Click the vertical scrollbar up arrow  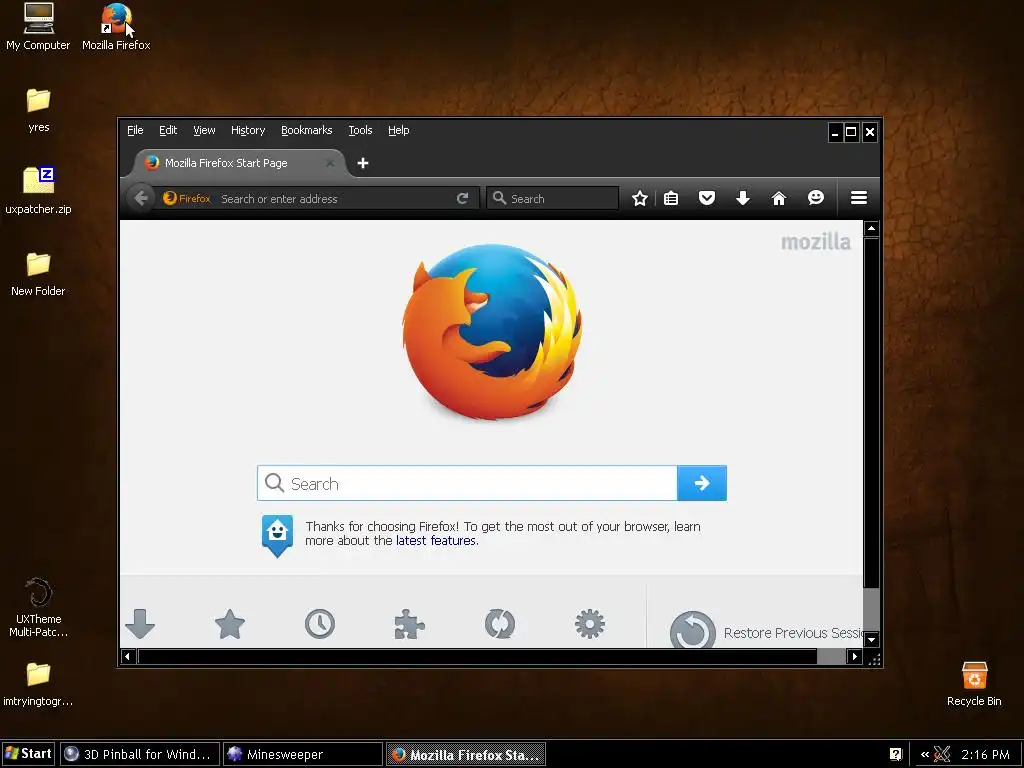(871, 229)
